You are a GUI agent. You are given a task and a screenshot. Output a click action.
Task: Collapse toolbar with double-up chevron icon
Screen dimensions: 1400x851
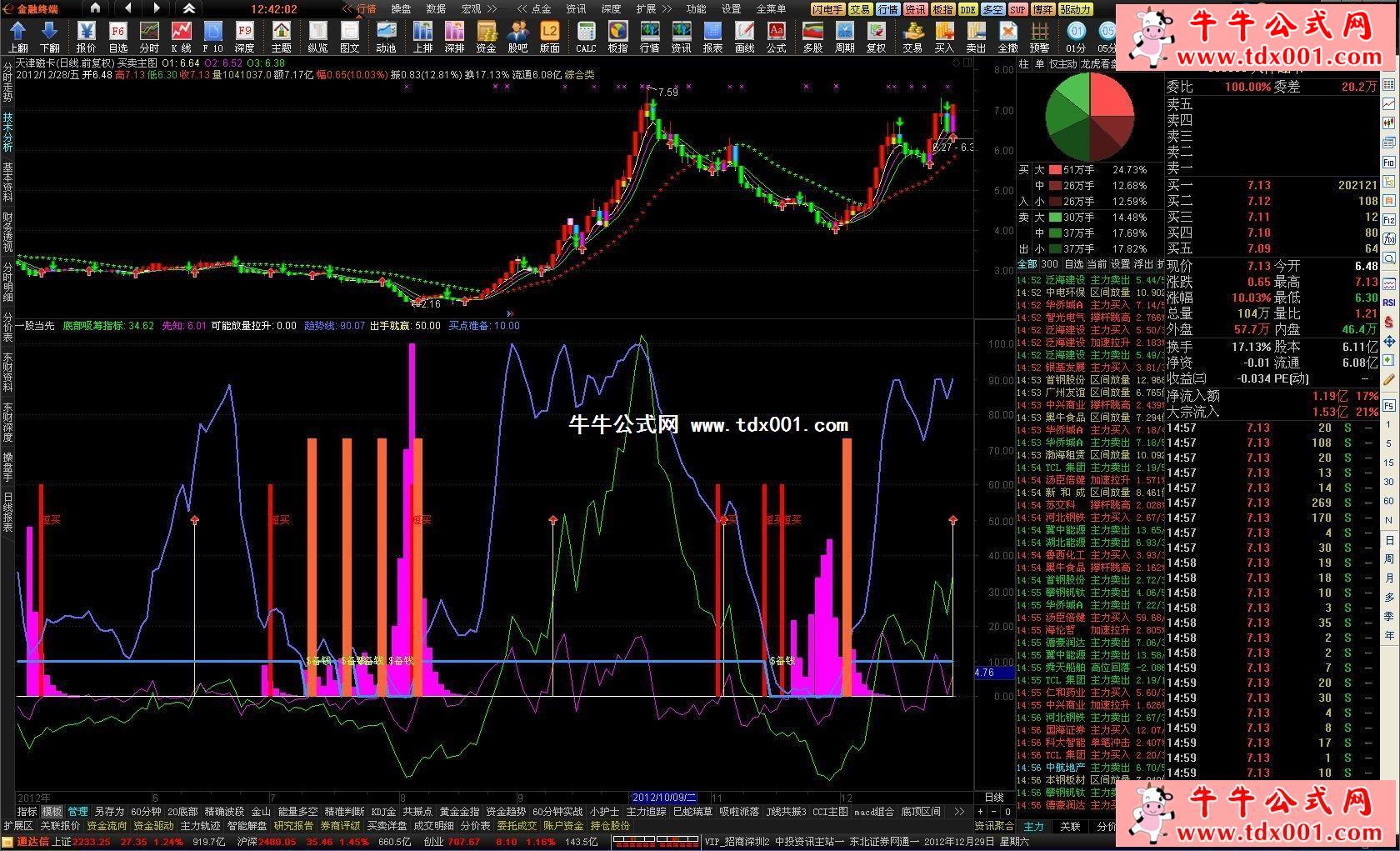click(x=189, y=8)
